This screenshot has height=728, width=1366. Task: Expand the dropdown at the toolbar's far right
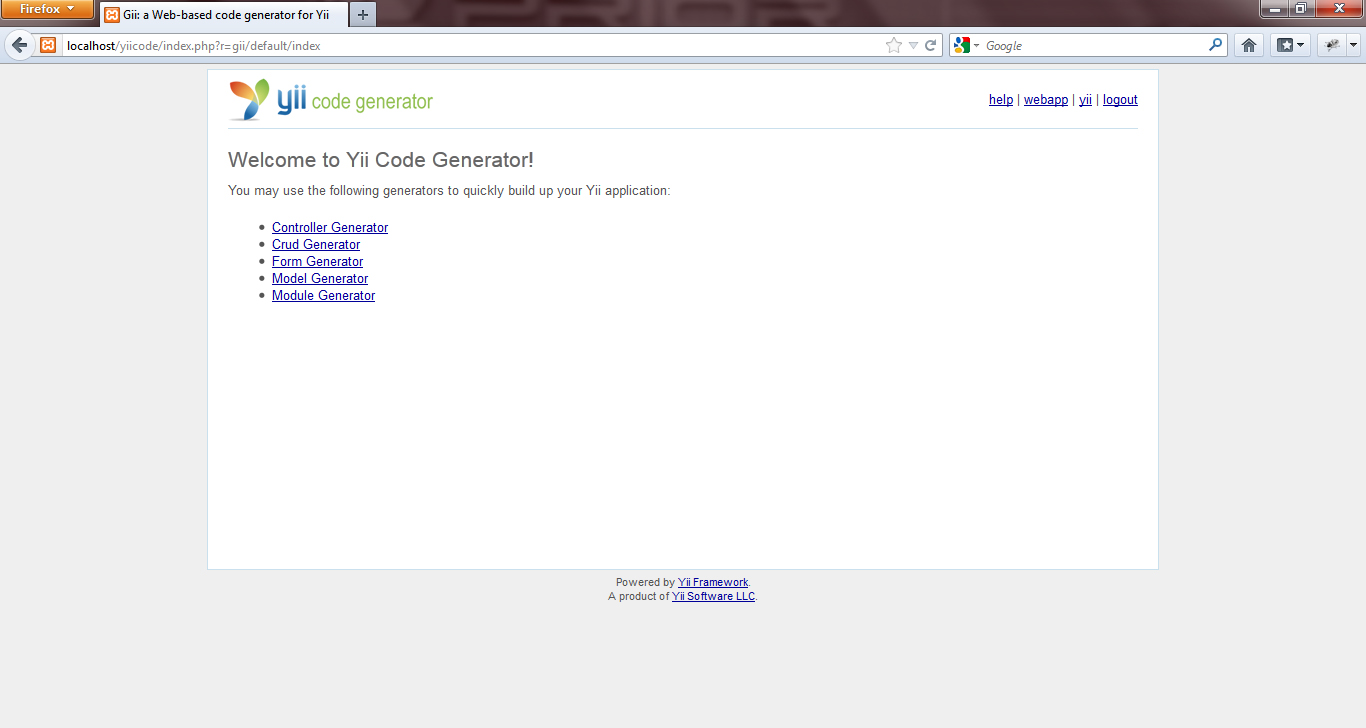(x=1353, y=44)
